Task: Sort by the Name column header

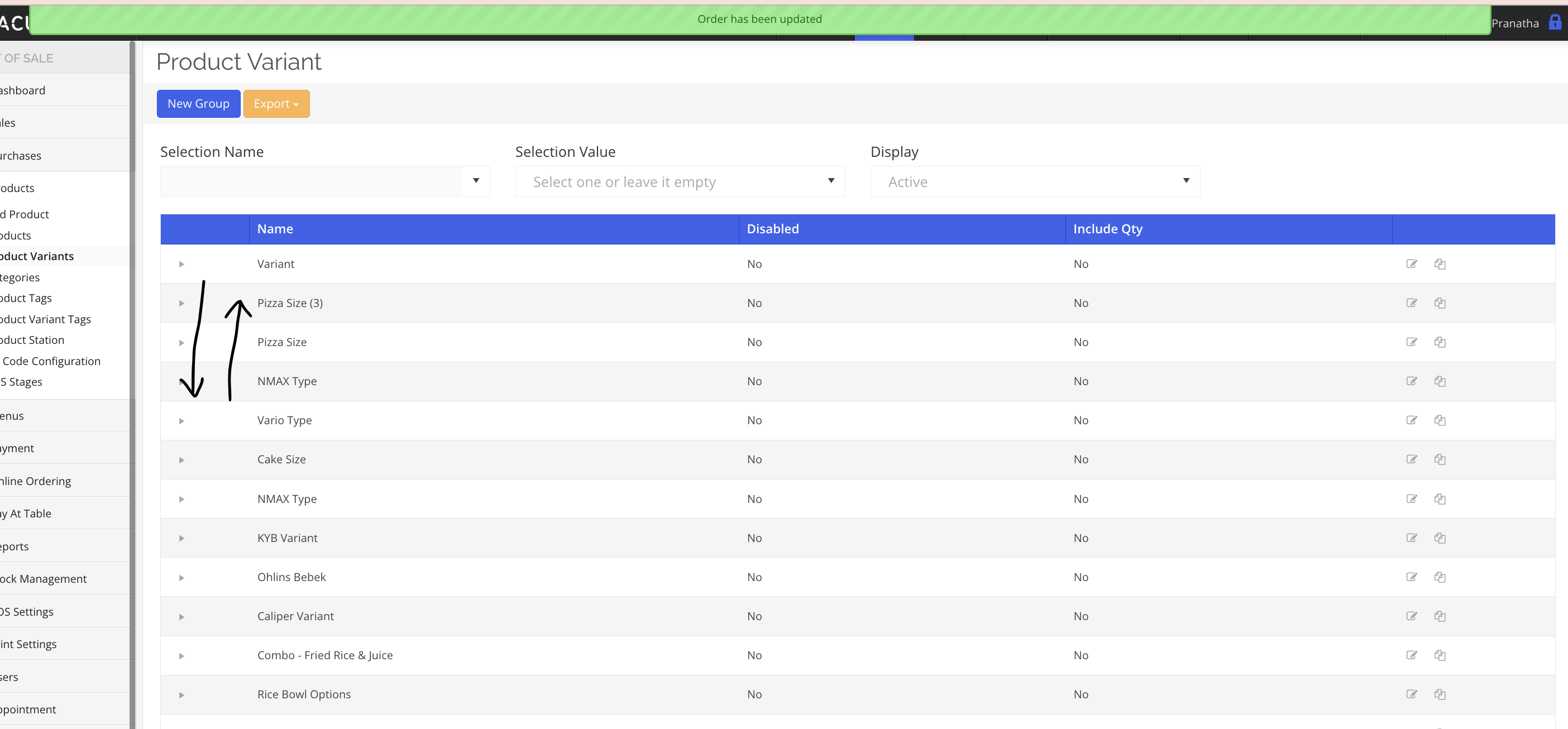Action: 275,229
